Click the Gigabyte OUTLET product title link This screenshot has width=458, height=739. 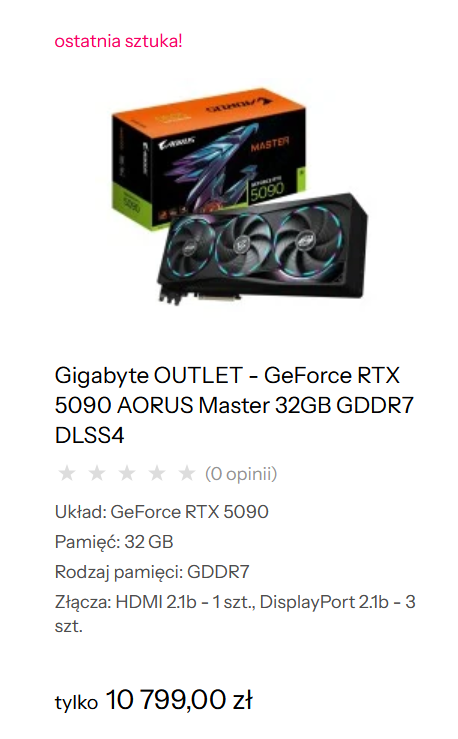tap(234, 405)
